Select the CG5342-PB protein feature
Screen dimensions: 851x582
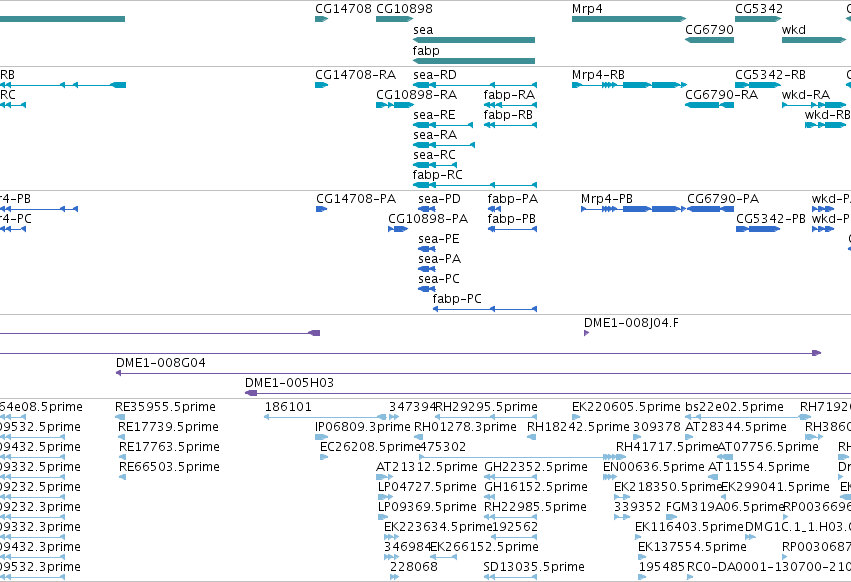tap(758, 229)
